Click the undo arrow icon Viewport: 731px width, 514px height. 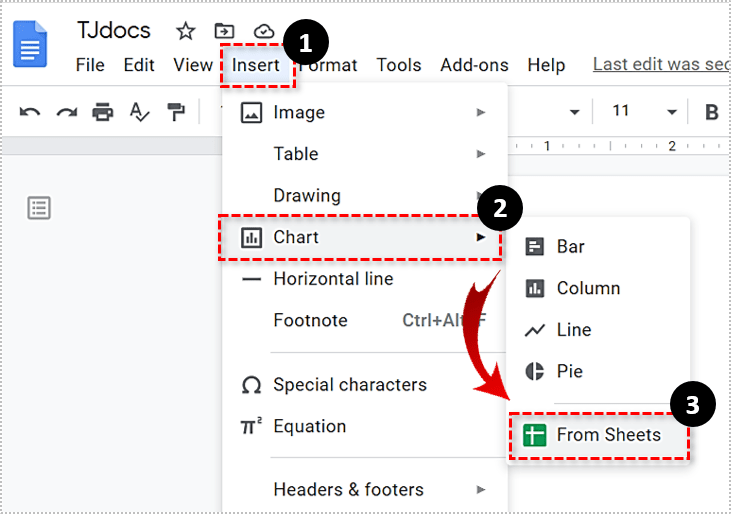(30, 112)
